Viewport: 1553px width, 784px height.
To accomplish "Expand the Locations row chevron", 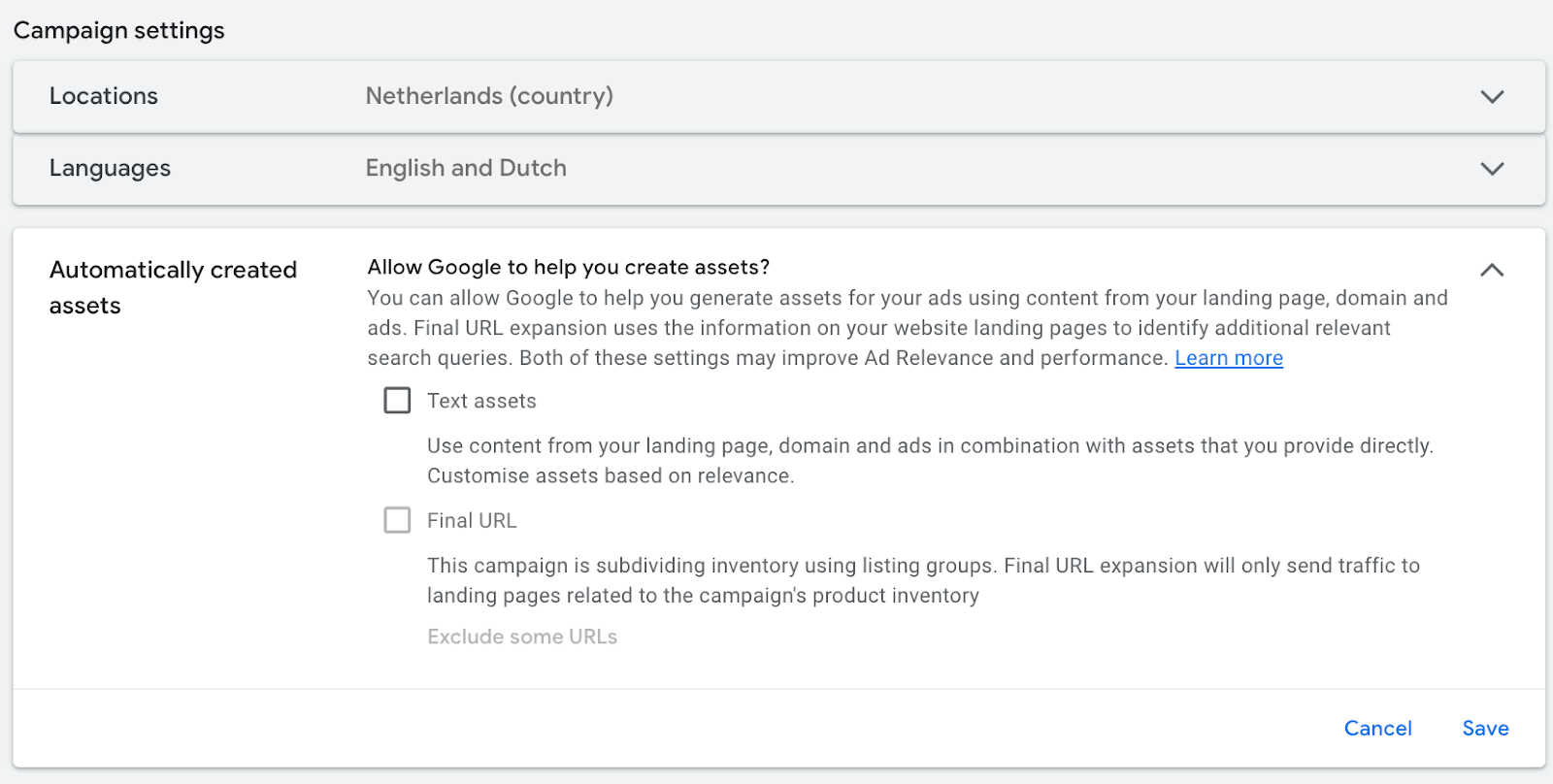I will pos(1492,96).
